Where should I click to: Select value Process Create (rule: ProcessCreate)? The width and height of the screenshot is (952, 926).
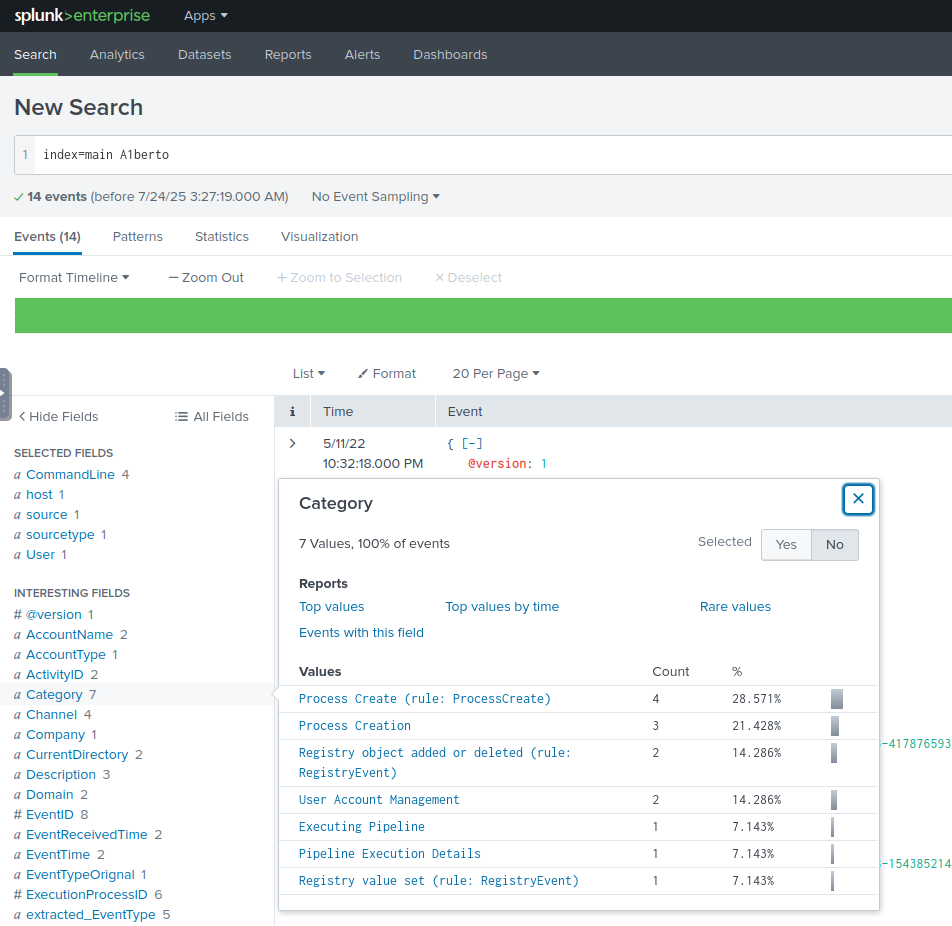click(x=425, y=699)
